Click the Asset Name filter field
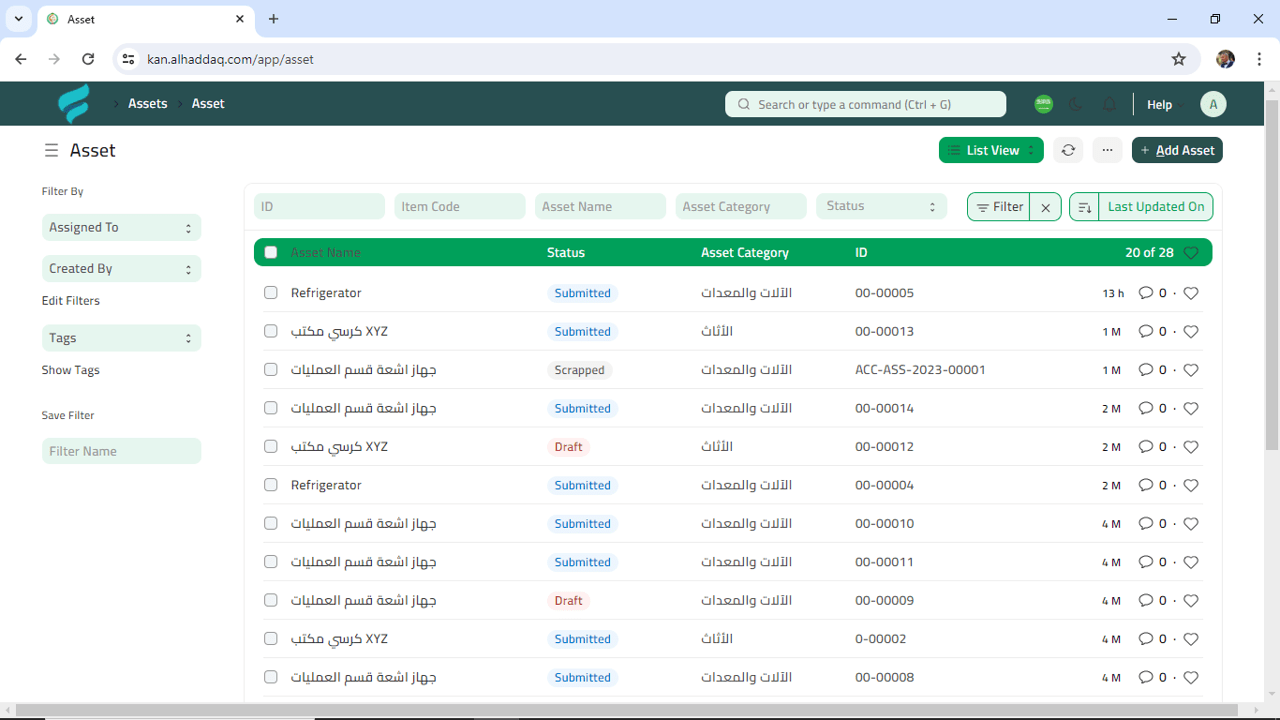This screenshot has height=720, width=1280. point(600,206)
